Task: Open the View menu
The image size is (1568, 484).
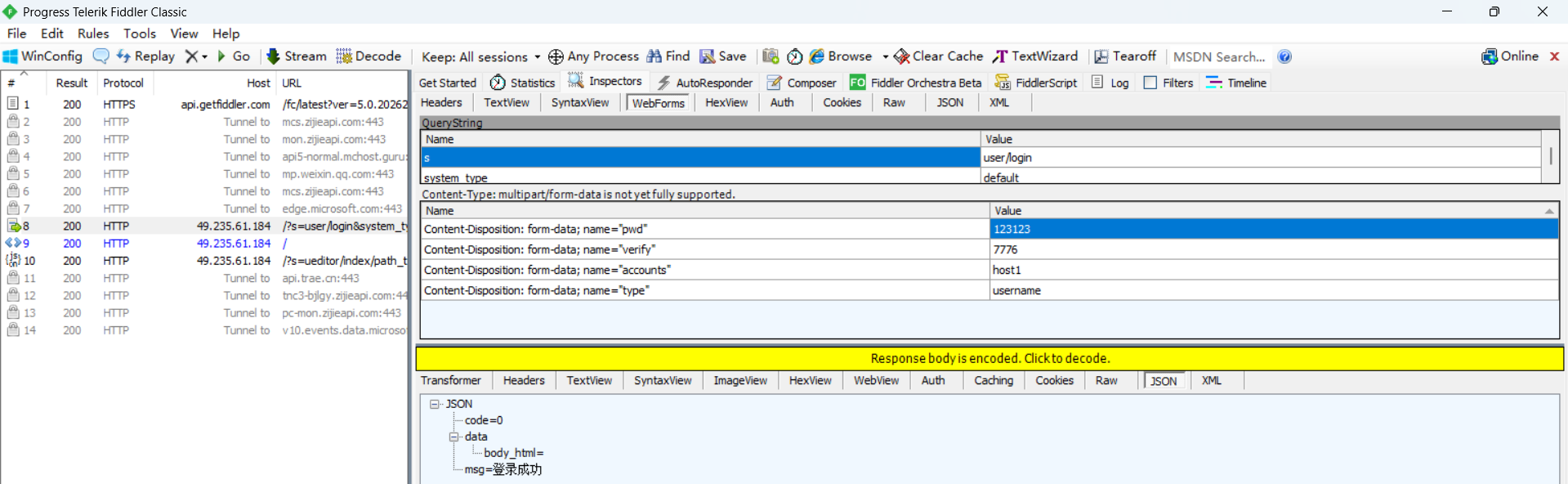Action: click(x=184, y=34)
